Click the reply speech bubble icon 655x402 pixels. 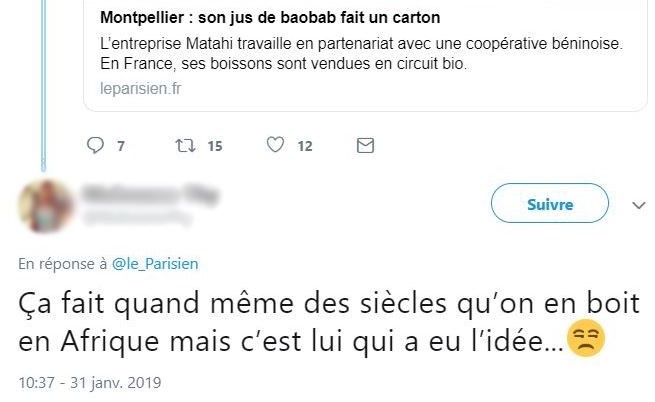coord(96,146)
